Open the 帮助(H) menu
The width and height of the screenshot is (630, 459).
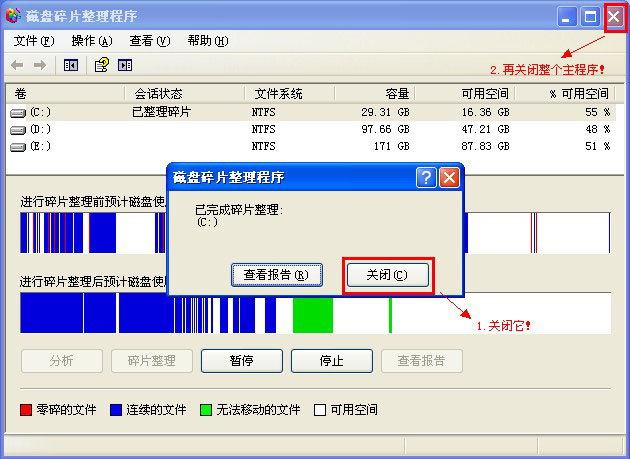click(x=208, y=41)
